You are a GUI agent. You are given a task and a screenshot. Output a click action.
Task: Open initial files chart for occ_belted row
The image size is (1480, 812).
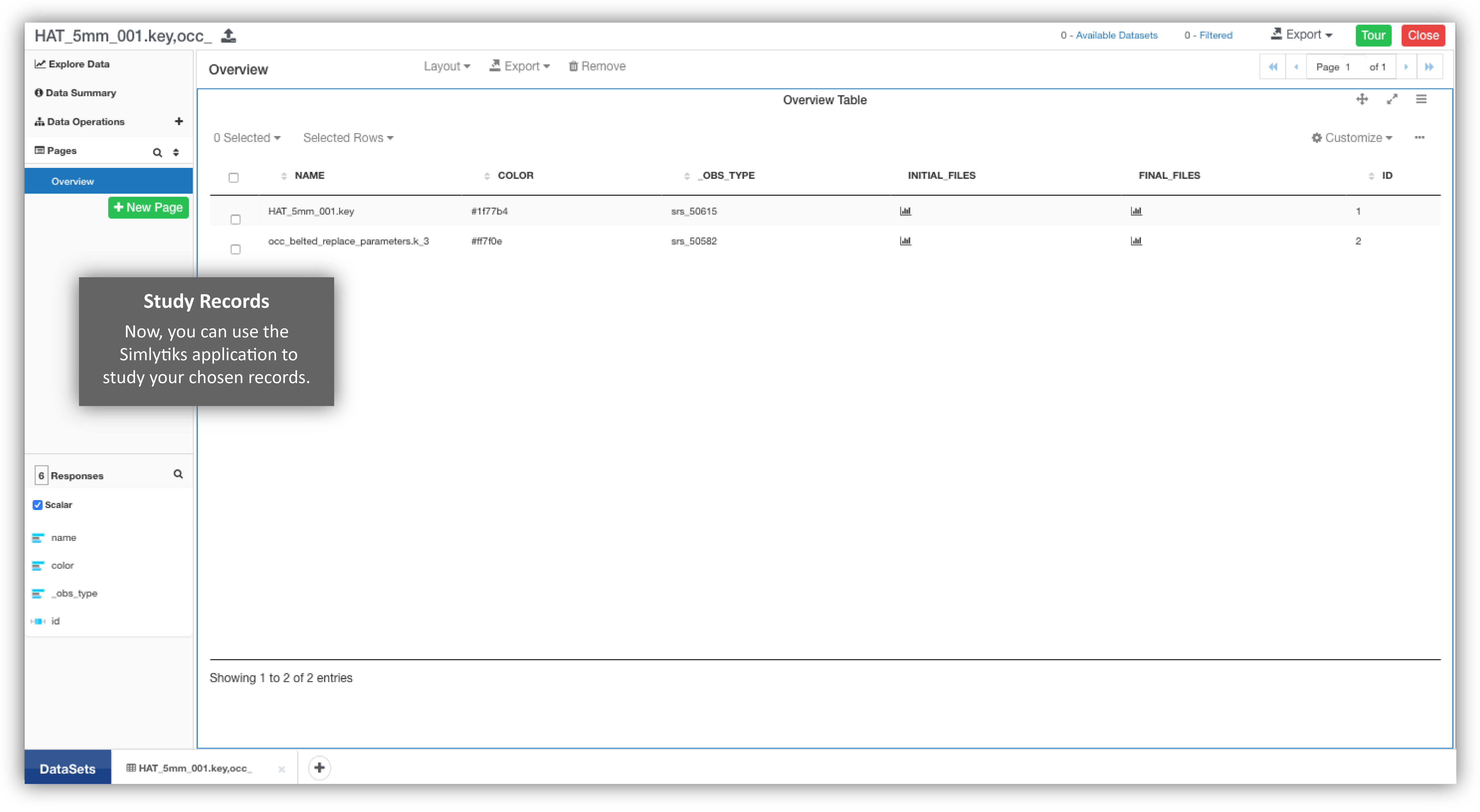pyautogui.click(x=906, y=241)
